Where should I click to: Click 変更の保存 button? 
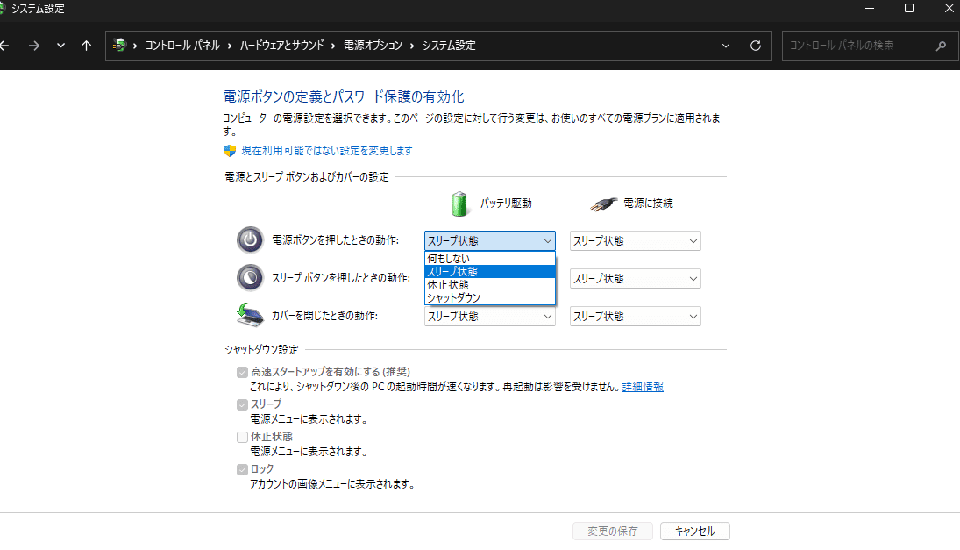coord(612,531)
